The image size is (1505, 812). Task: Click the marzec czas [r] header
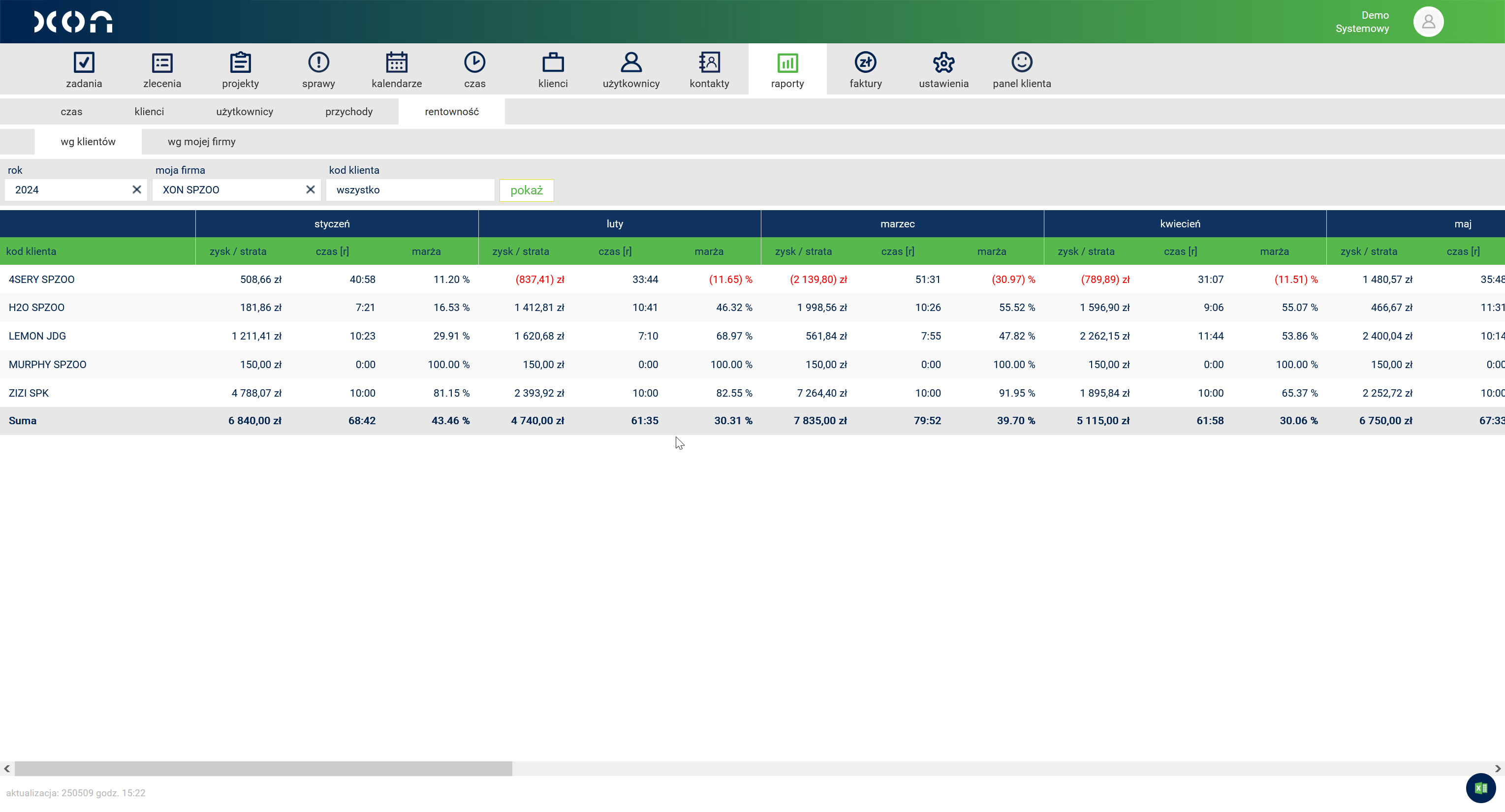pos(897,251)
